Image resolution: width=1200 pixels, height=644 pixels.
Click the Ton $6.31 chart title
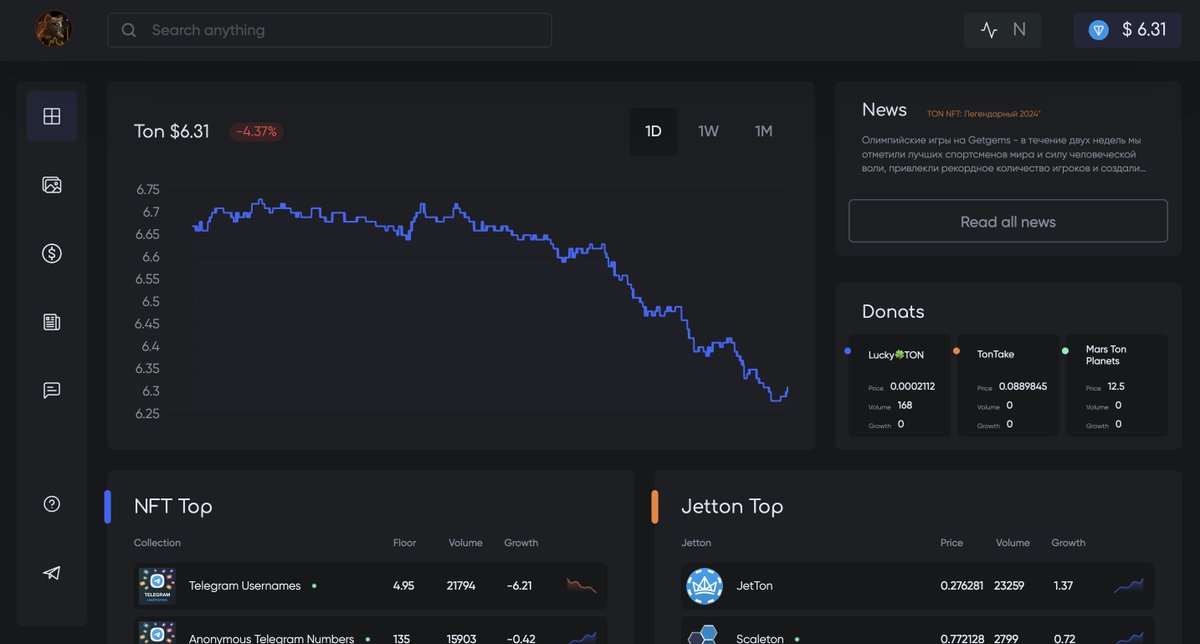coord(172,132)
